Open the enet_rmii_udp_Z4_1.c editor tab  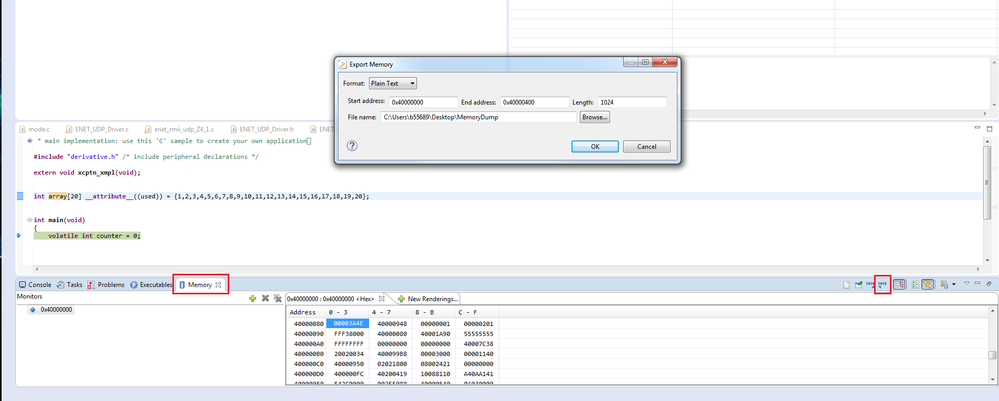[x=181, y=129]
